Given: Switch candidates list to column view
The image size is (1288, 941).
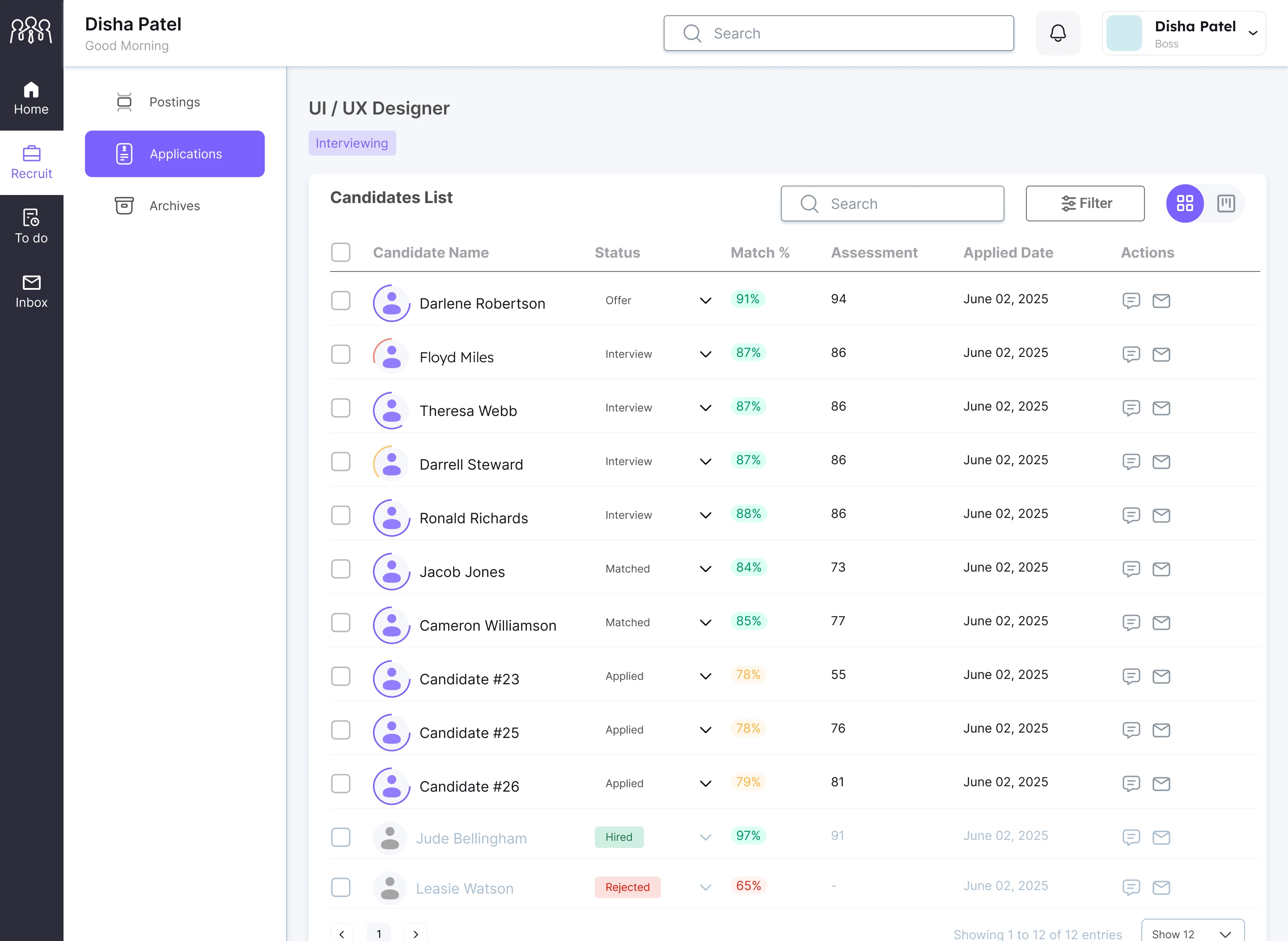Looking at the screenshot, I should pyautogui.click(x=1226, y=203).
